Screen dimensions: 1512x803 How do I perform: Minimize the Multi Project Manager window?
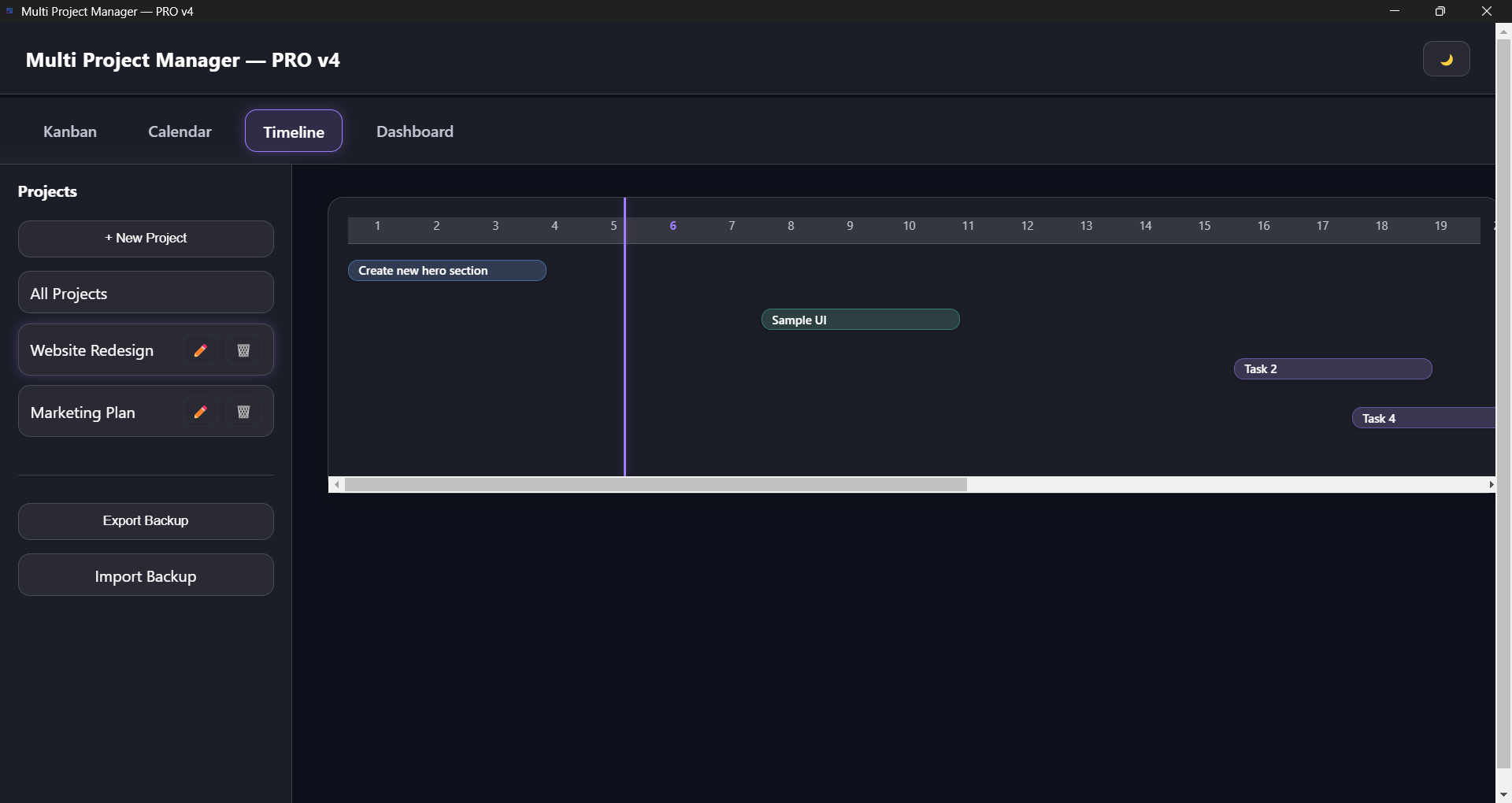(1395, 11)
